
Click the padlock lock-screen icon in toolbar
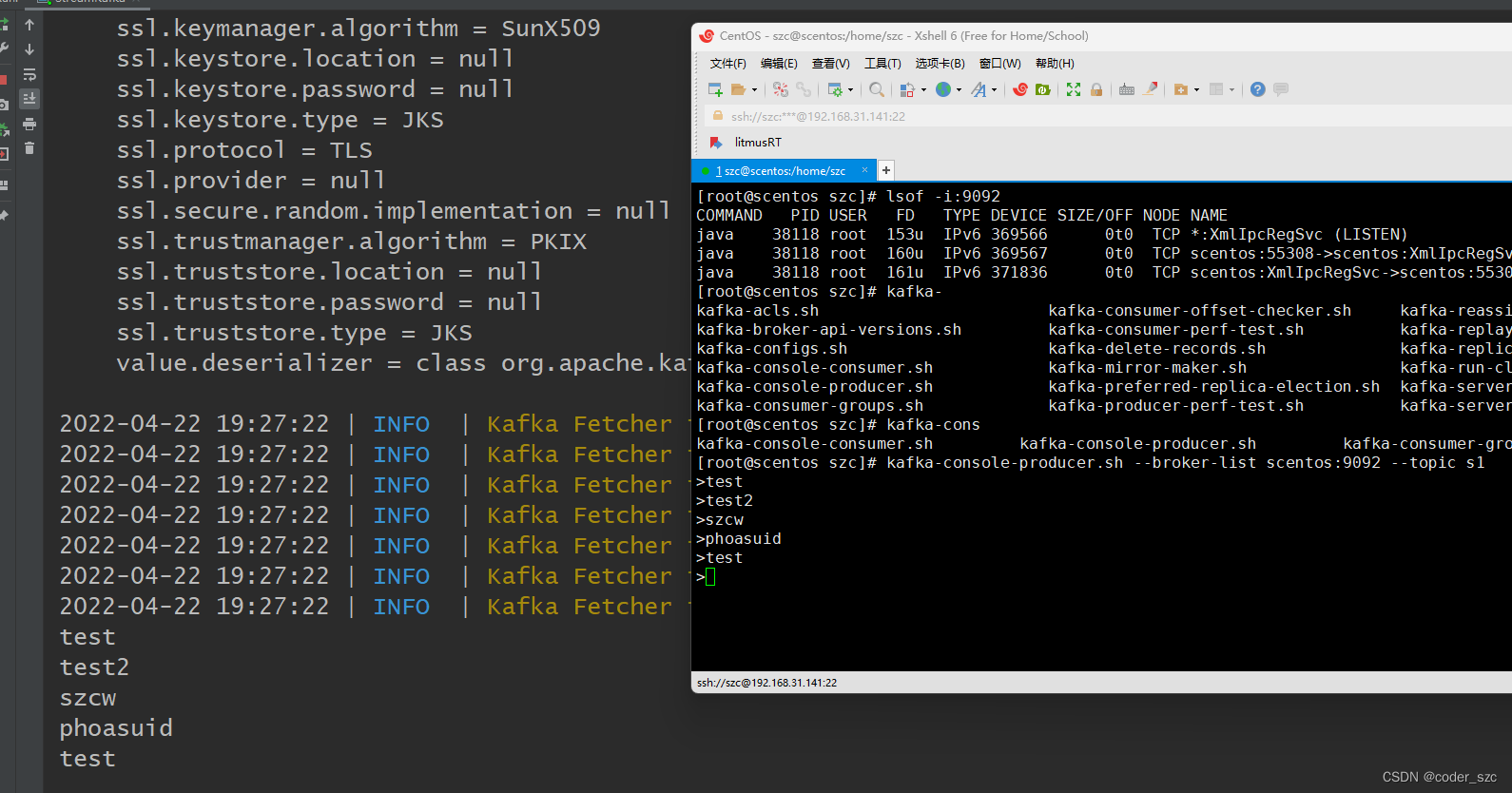point(1096,89)
